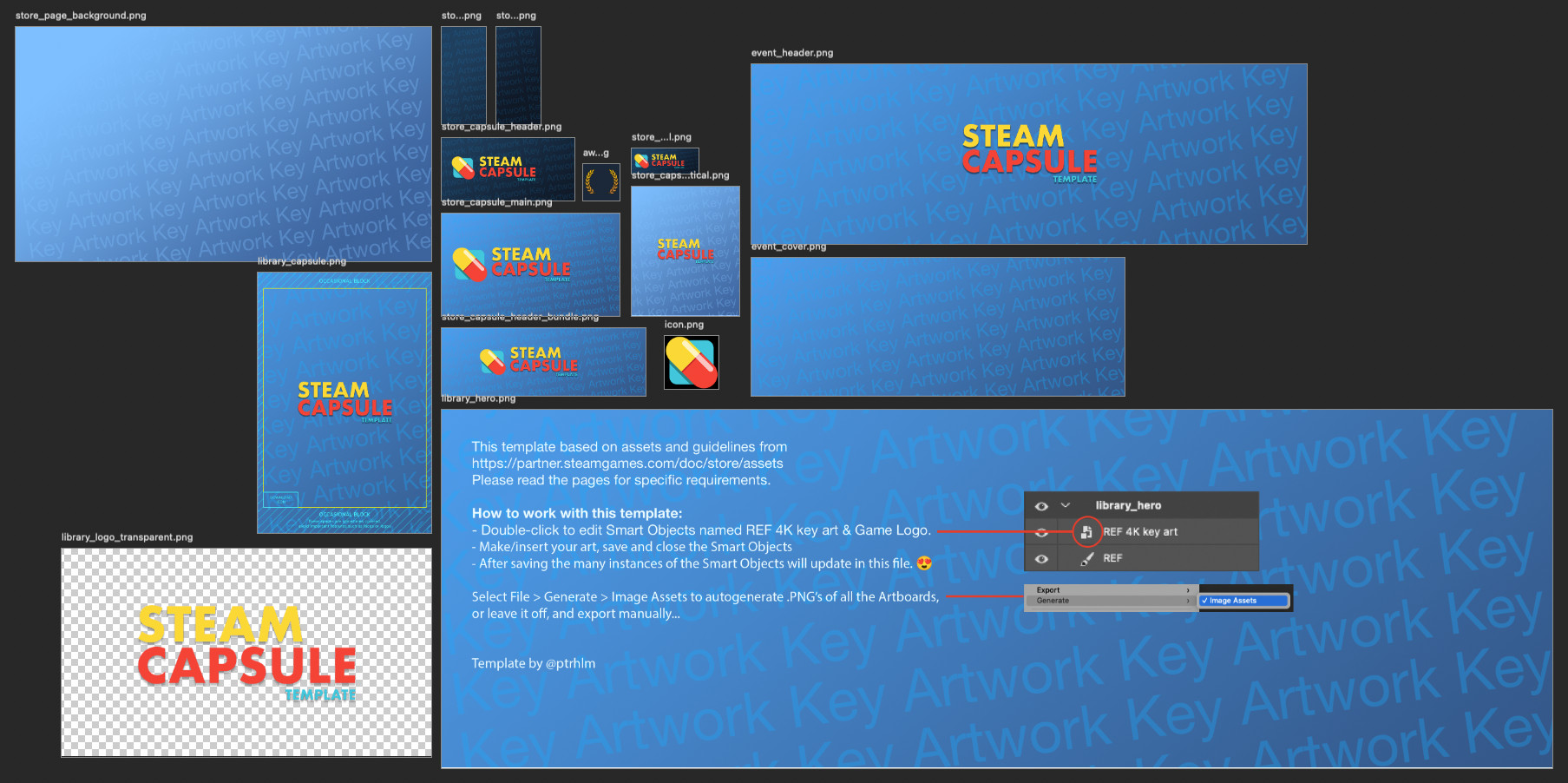
Task: Open the partner.steamgames.com/doc/store/assets link
Action: tap(627, 464)
